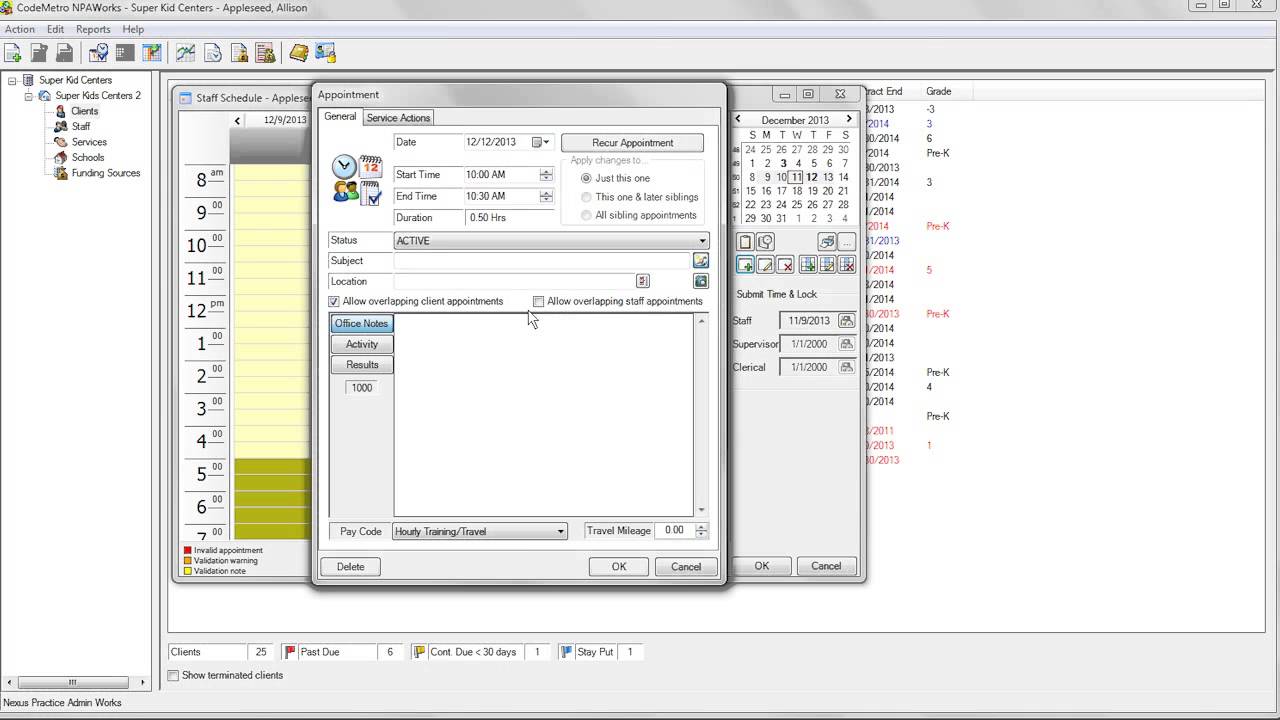Select Staff in the left tree
Viewport: 1280px width, 720px height.
coord(81,127)
